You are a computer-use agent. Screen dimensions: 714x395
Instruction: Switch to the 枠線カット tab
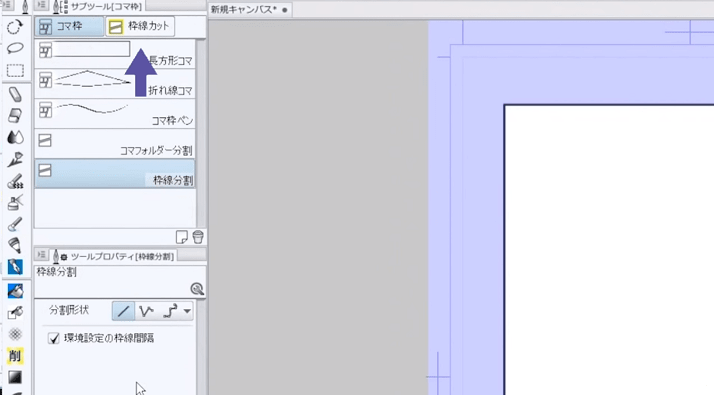tap(140, 26)
